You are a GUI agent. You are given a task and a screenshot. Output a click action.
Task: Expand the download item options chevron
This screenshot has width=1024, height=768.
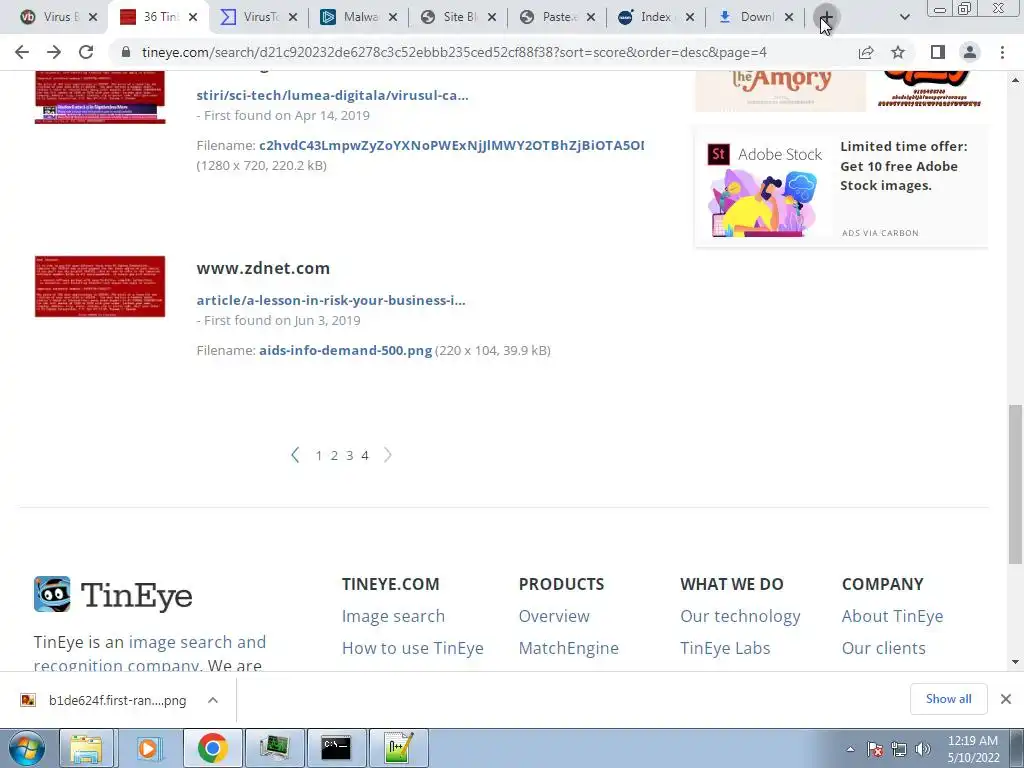[x=213, y=700]
